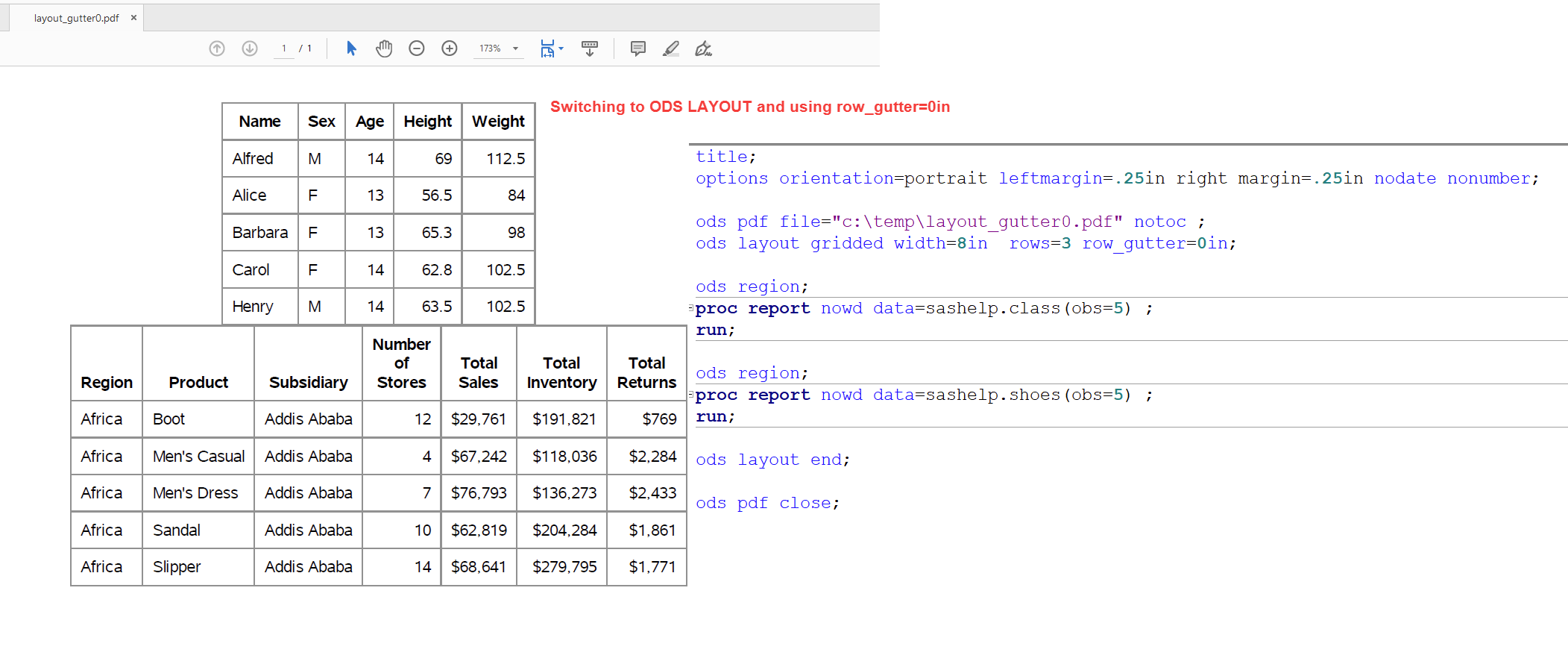Click the Total Sales column header
The image size is (1568, 670).
478,372
